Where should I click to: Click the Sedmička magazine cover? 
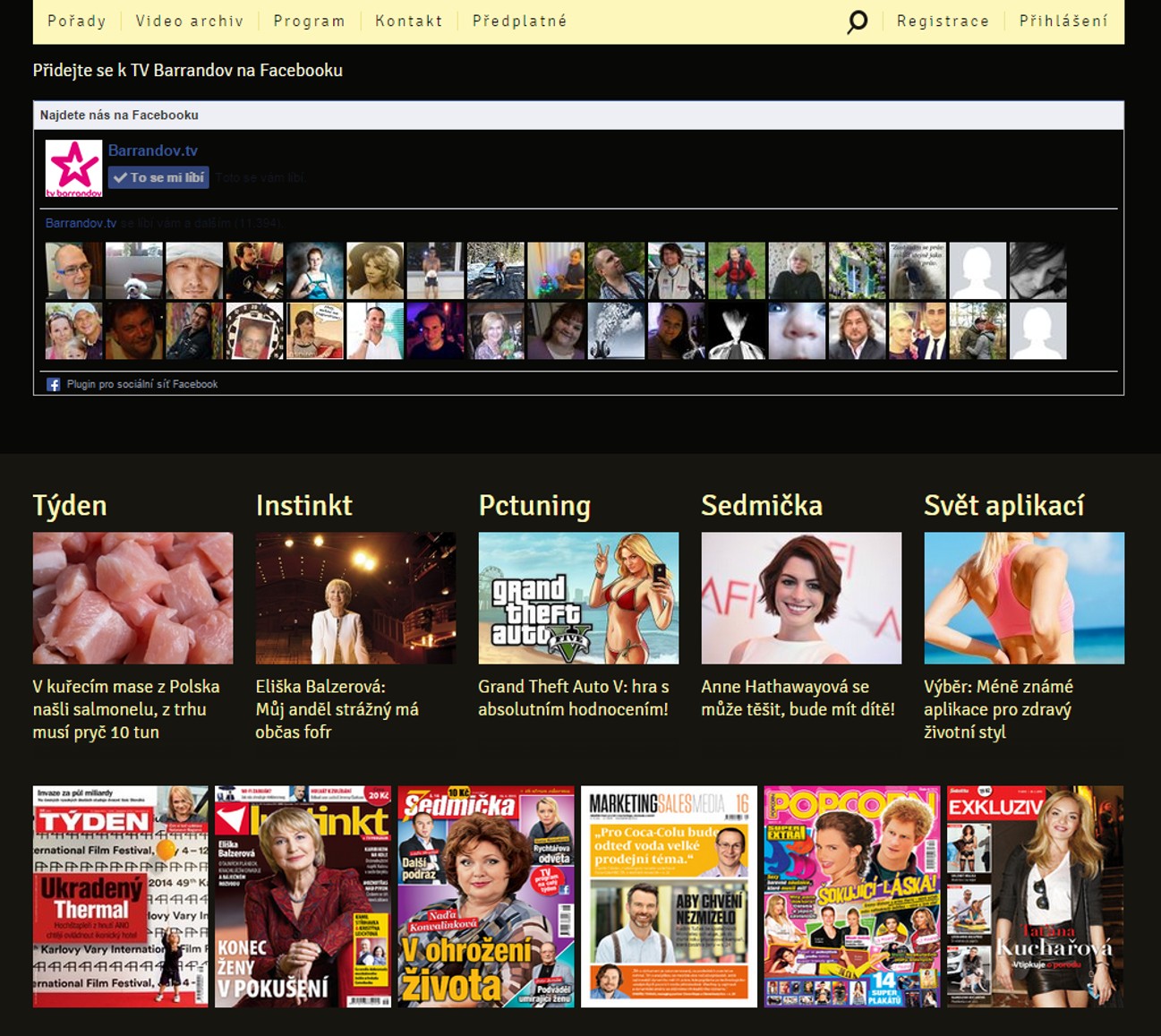486,896
